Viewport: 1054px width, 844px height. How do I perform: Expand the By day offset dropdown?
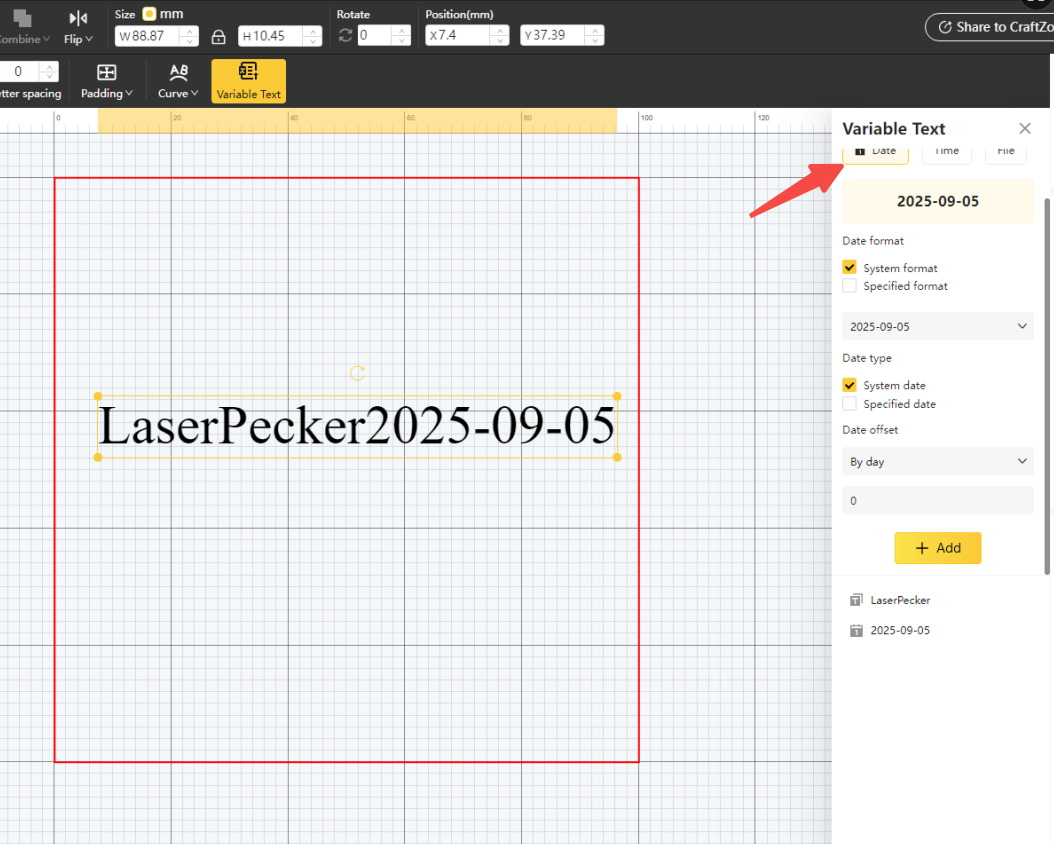point(938,462)
